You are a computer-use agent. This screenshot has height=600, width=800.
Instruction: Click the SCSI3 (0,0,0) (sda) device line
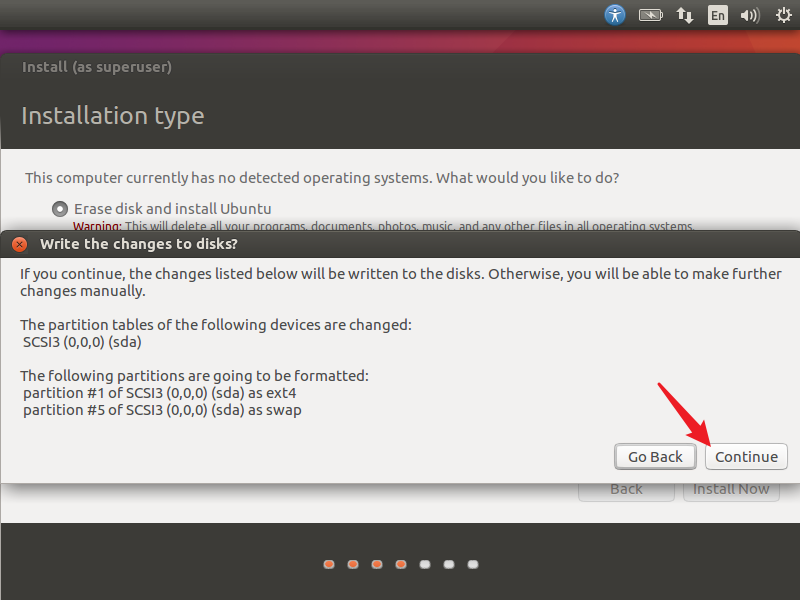coord(82,342)
